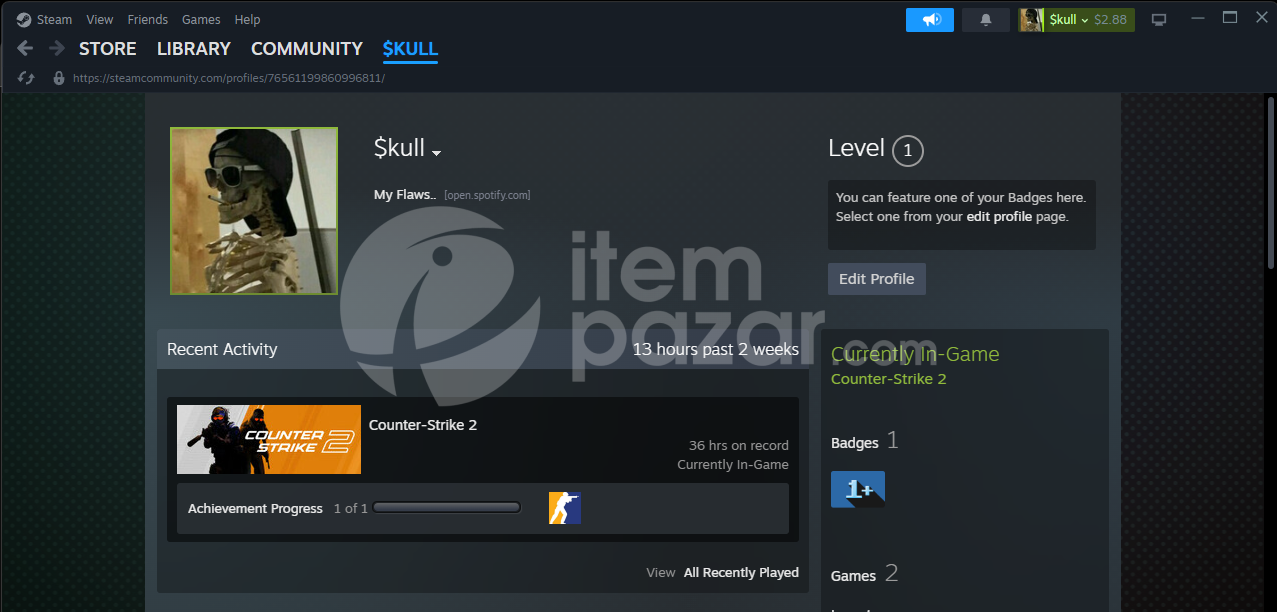Reload the page with the refresh icon
1277x612 pixels.
tap(27, 78)
